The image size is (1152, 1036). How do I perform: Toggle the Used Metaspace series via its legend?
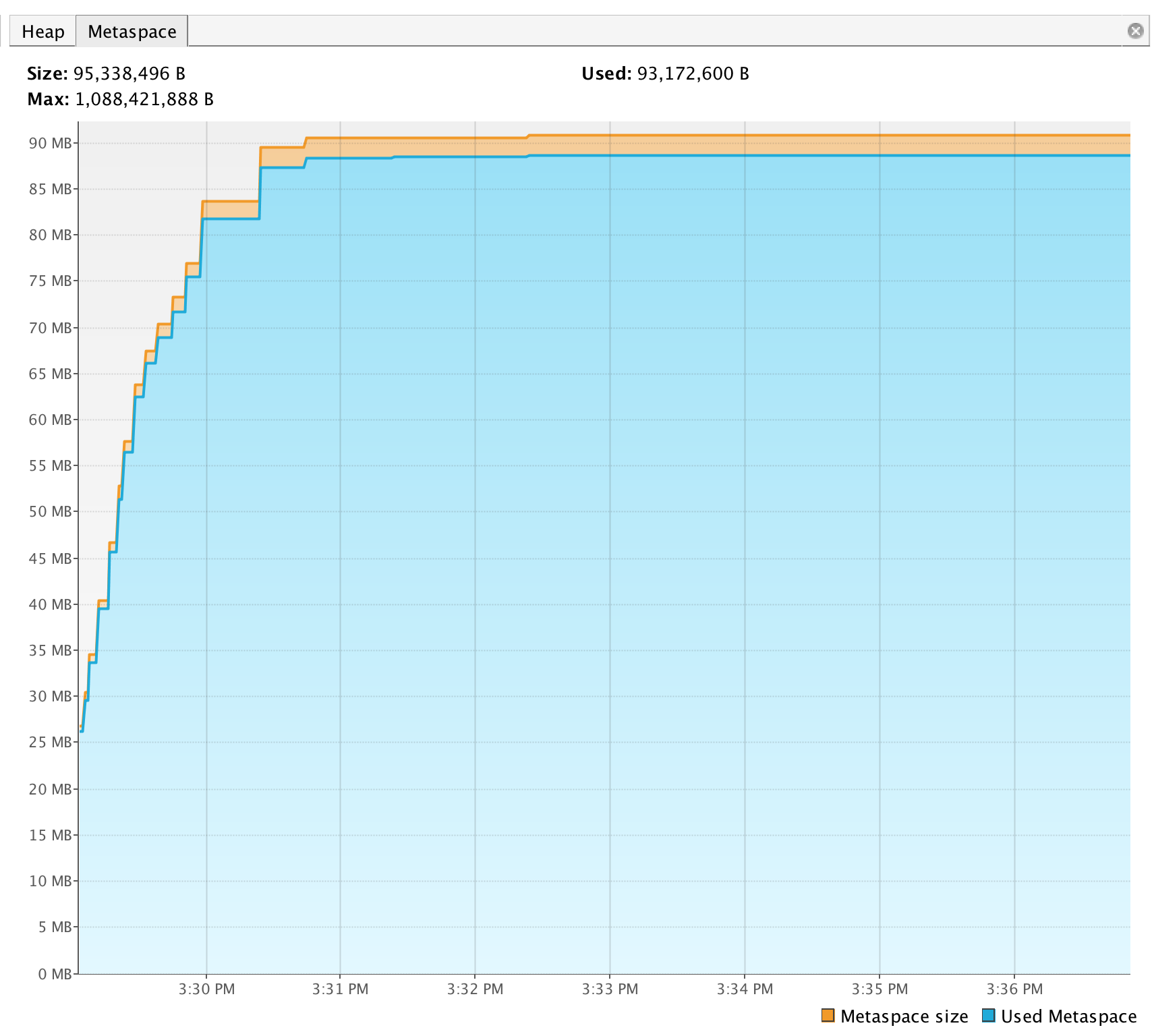coord(989,1016)
